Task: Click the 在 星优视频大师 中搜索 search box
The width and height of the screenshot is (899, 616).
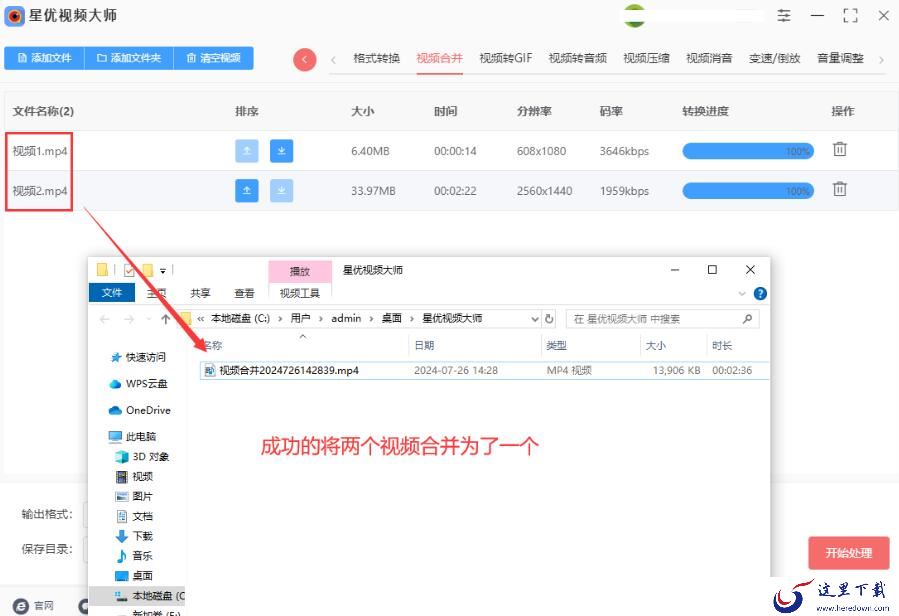Action: coord(662,319)
